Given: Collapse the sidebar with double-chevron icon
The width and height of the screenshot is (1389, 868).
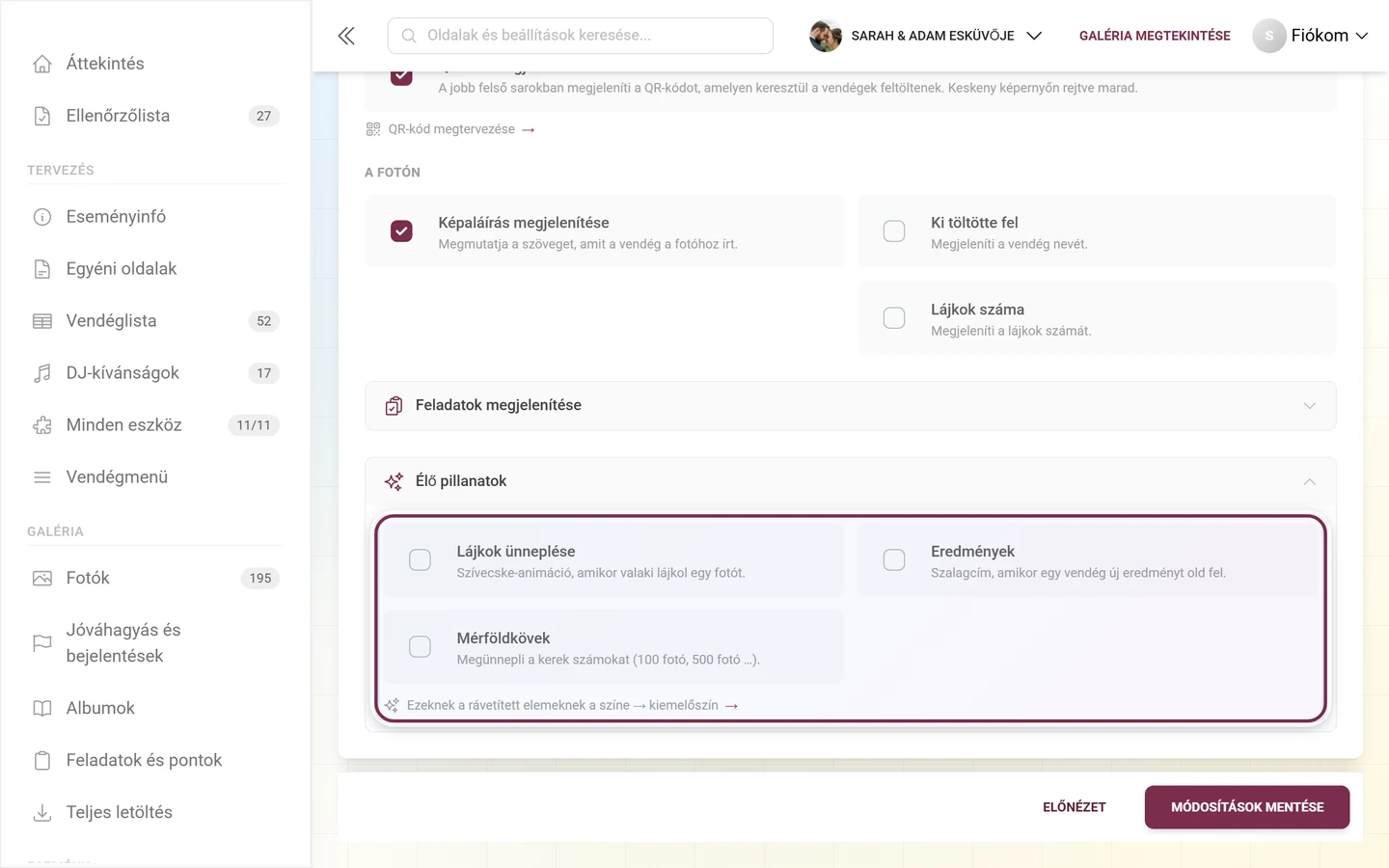Looking at the screenshot, I should [x=346, y=36].
